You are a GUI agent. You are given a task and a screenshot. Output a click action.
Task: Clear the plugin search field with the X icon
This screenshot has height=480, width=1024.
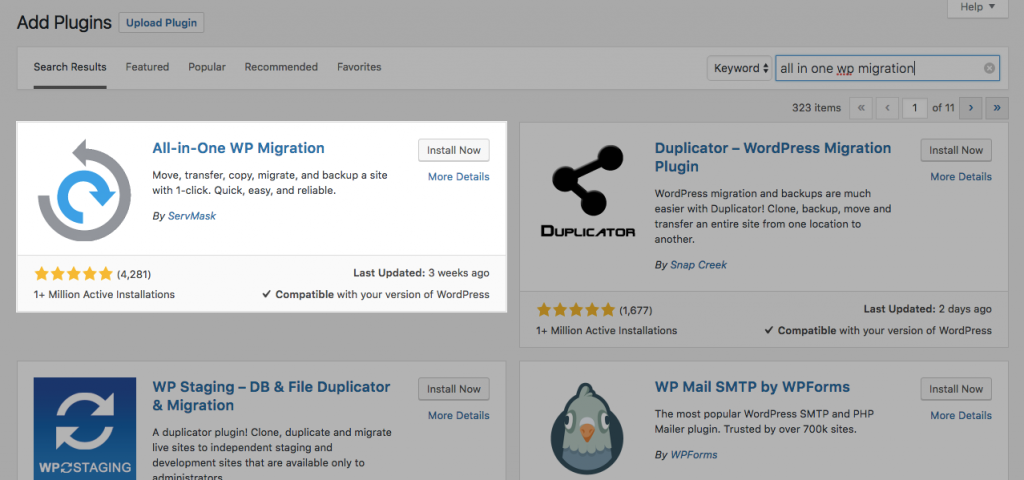click(989, 68)
